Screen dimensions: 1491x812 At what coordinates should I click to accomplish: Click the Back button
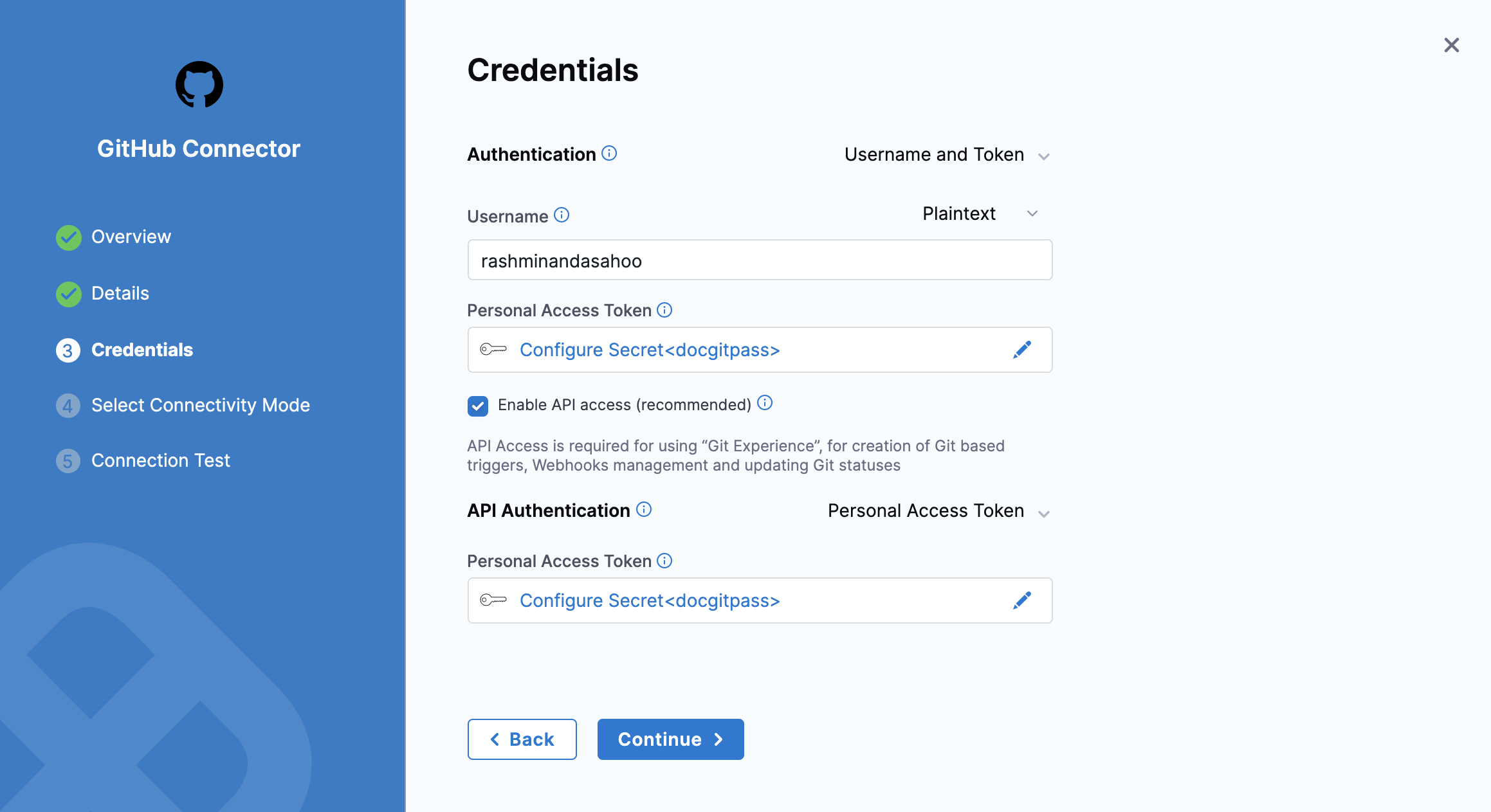(522, 738)
